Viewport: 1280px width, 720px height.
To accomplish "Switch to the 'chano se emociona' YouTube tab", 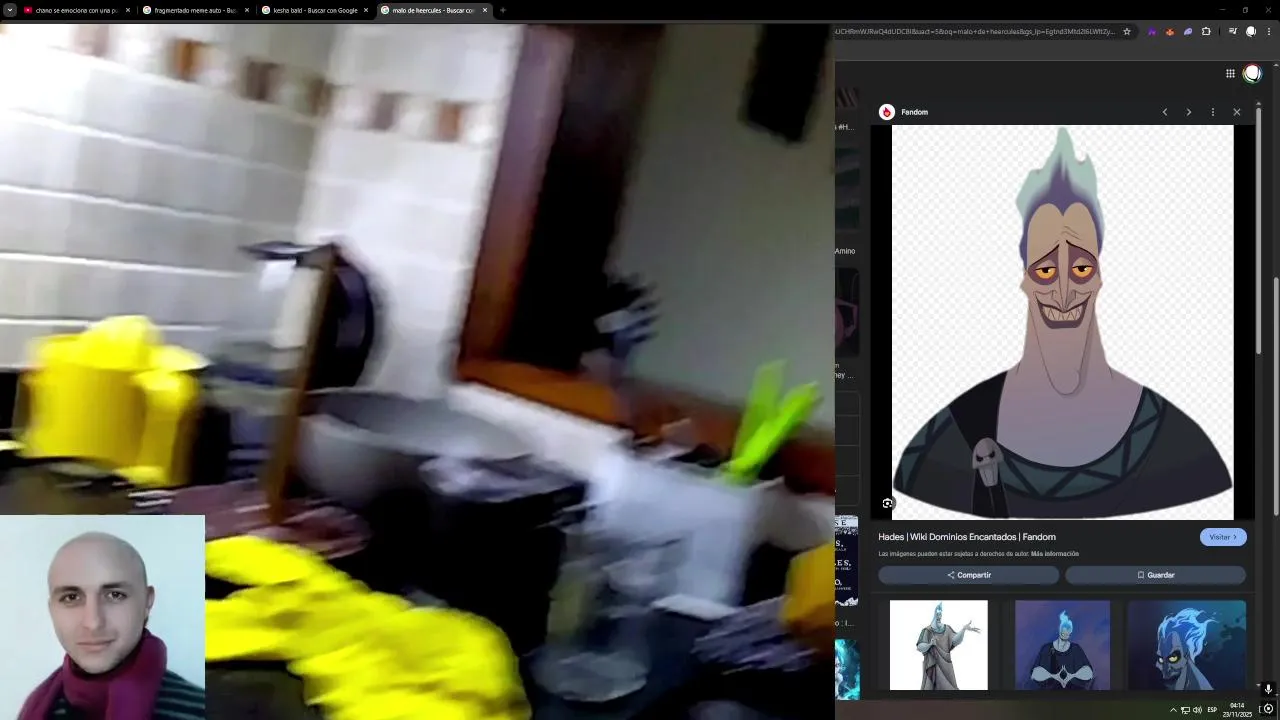I will (x=77, y=10).
